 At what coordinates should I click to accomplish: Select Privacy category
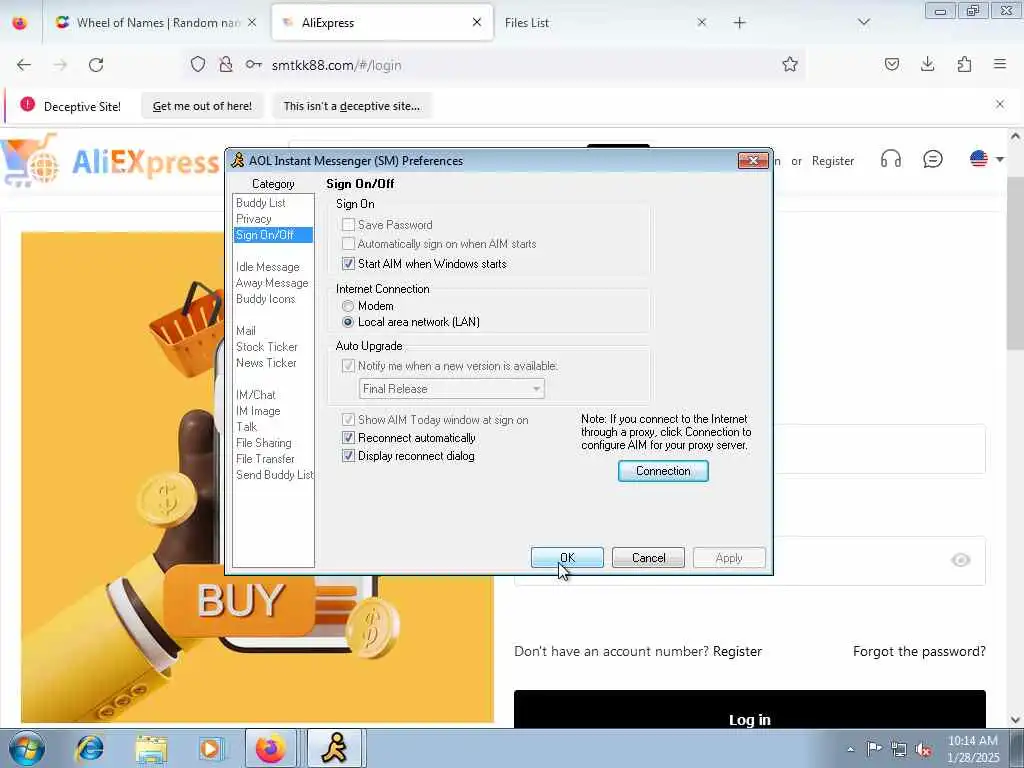pos(253,219)
